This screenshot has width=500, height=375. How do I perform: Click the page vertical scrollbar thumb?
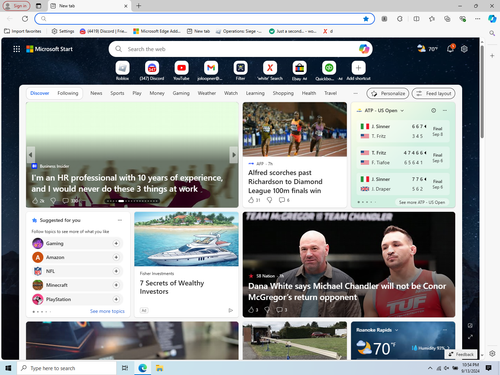coord(482,92)
